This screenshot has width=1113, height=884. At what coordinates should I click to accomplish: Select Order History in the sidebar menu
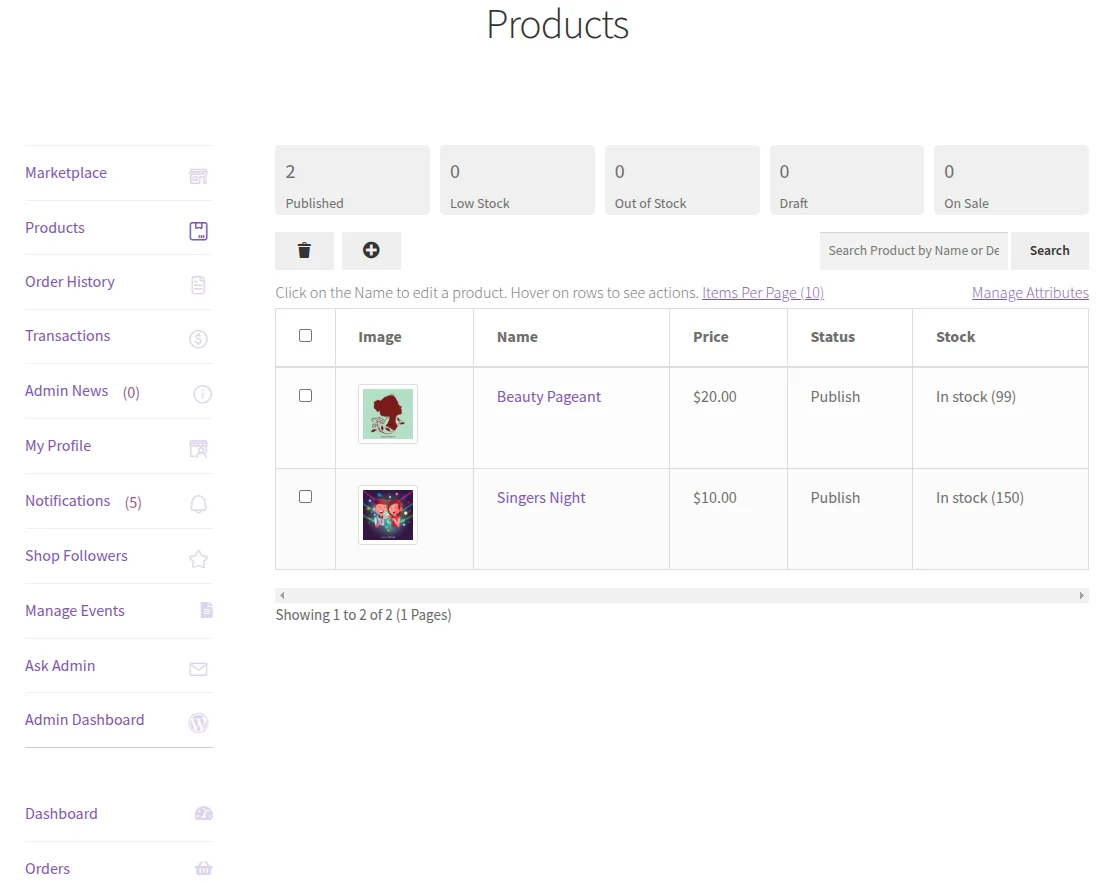click(70, 282)
